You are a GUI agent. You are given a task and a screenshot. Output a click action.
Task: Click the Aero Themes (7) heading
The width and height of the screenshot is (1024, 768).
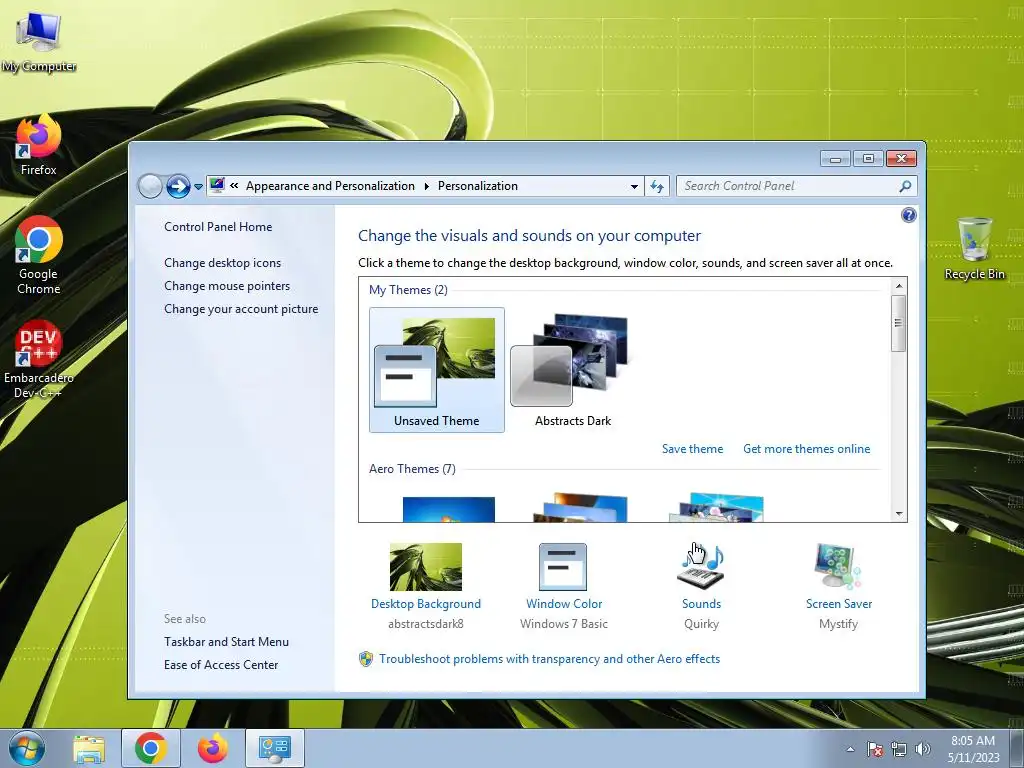pyautogui.click(x=412, y=469)
